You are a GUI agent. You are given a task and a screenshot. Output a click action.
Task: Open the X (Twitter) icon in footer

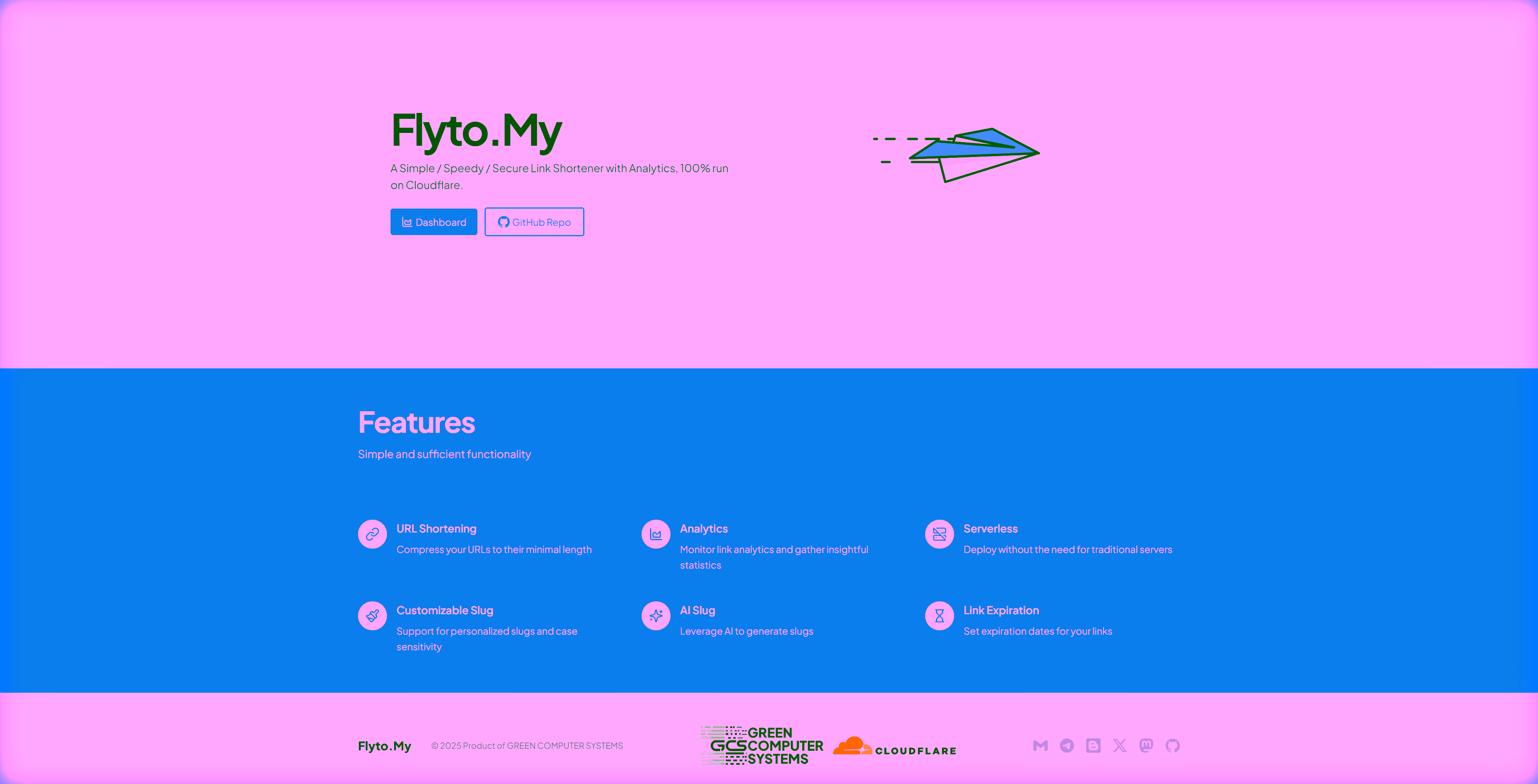(x=1119, y=745)
